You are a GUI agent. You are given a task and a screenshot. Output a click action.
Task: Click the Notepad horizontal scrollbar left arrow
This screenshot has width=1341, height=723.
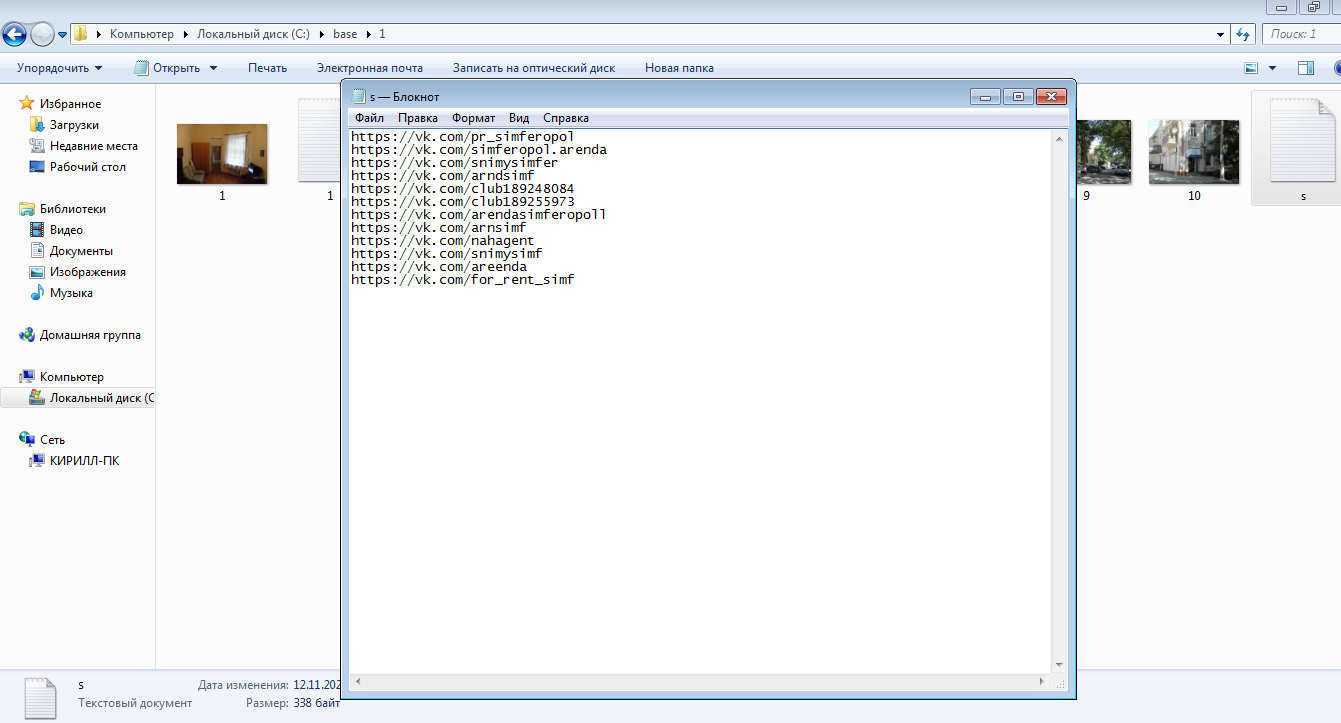tap(357, 682)
